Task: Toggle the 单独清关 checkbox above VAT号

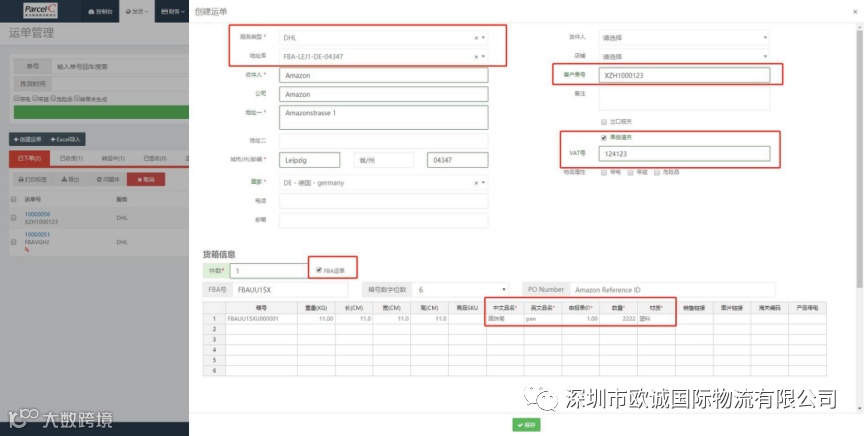Action: click(x=604, y=138)
